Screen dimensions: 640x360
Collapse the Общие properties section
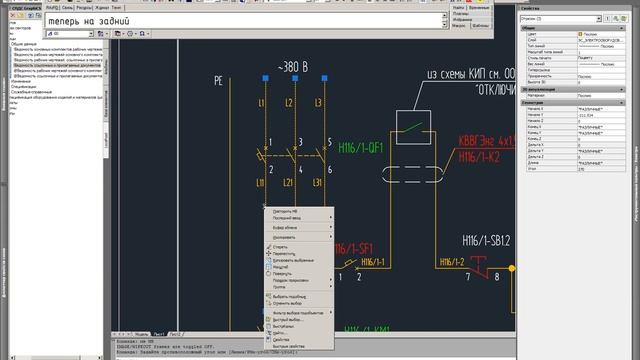[622, 28]
